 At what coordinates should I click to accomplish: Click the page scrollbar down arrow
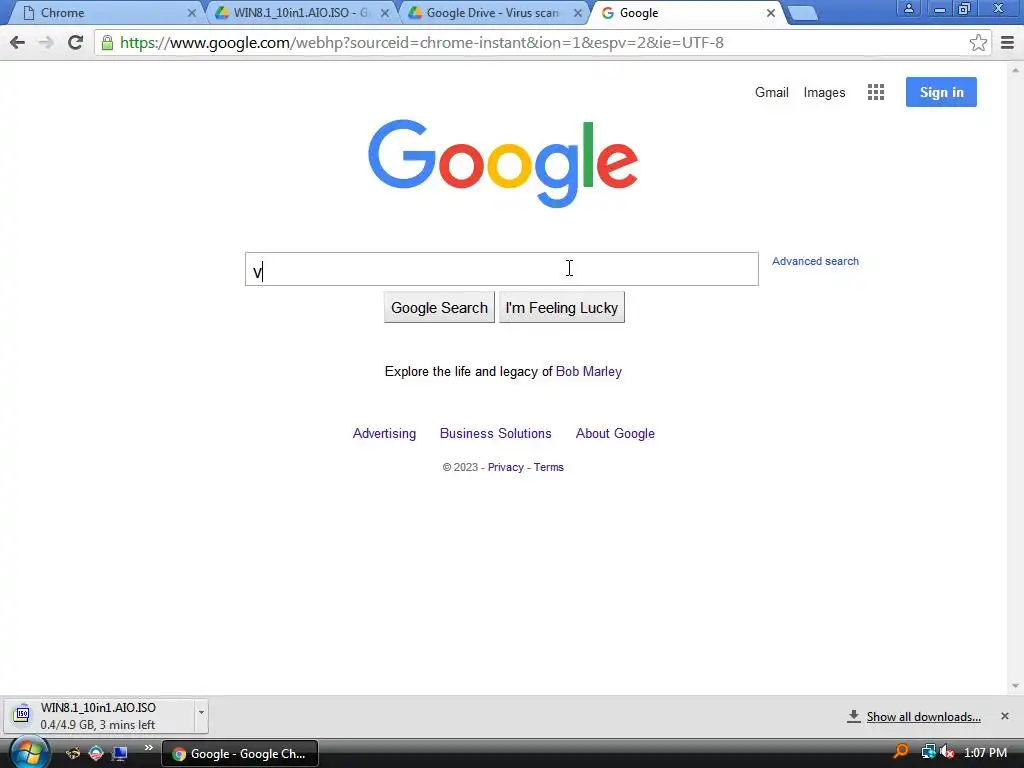[1016, 686]
